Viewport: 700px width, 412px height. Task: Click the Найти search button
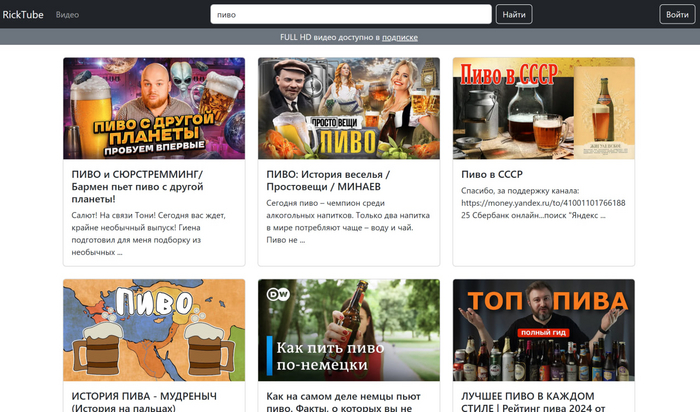(x=514, y=14)
